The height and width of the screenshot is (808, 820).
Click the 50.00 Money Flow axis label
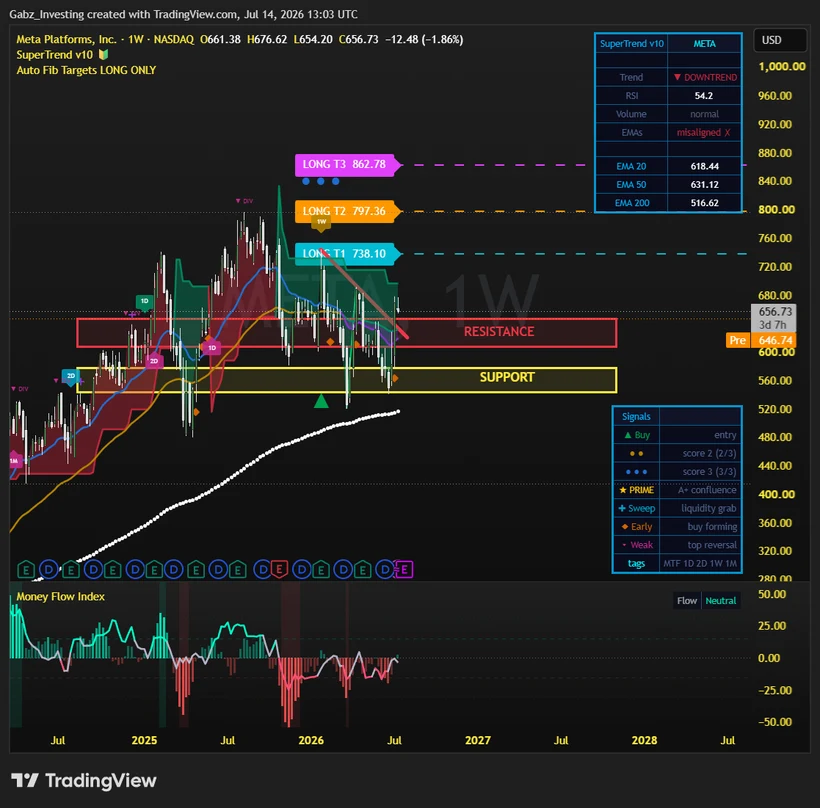(772, 595)
